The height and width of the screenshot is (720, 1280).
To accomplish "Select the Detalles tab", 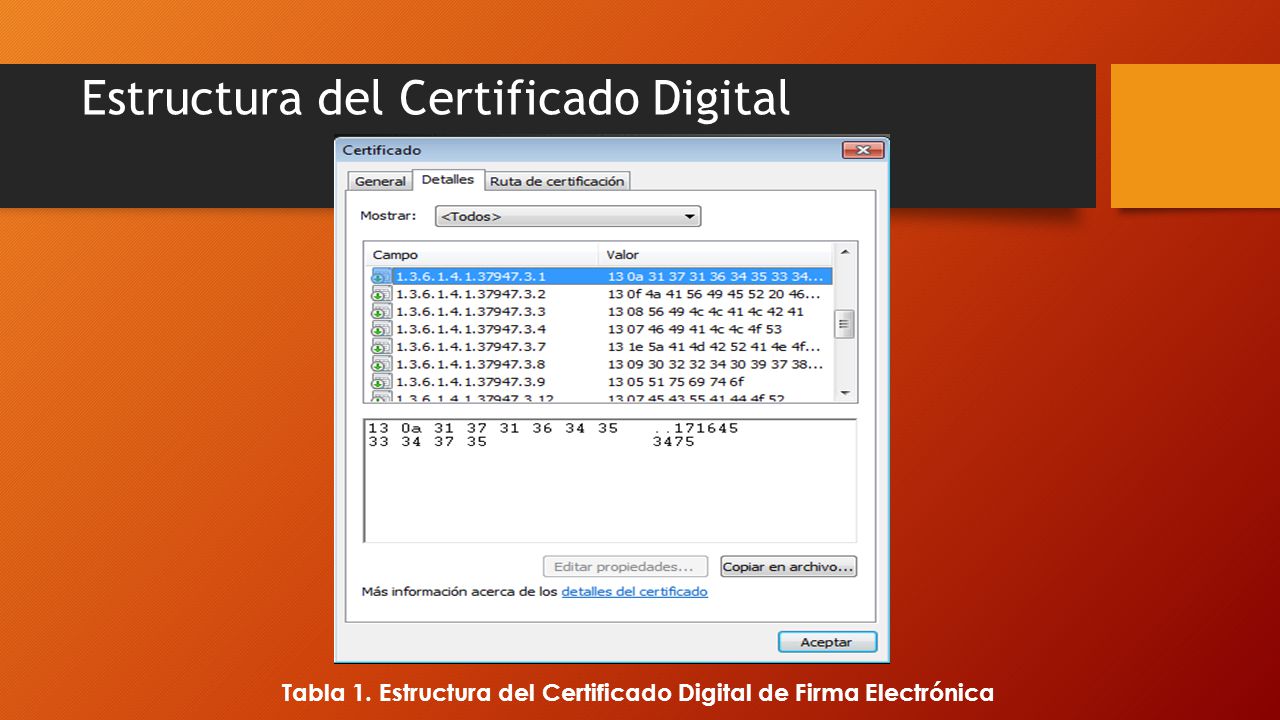I will 448,180.
